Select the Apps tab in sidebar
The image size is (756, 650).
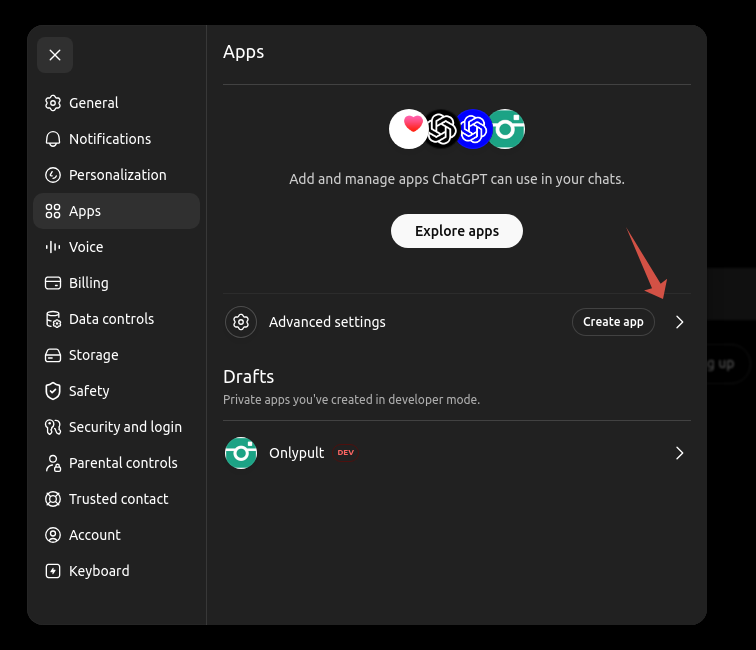tap(116, 211)
